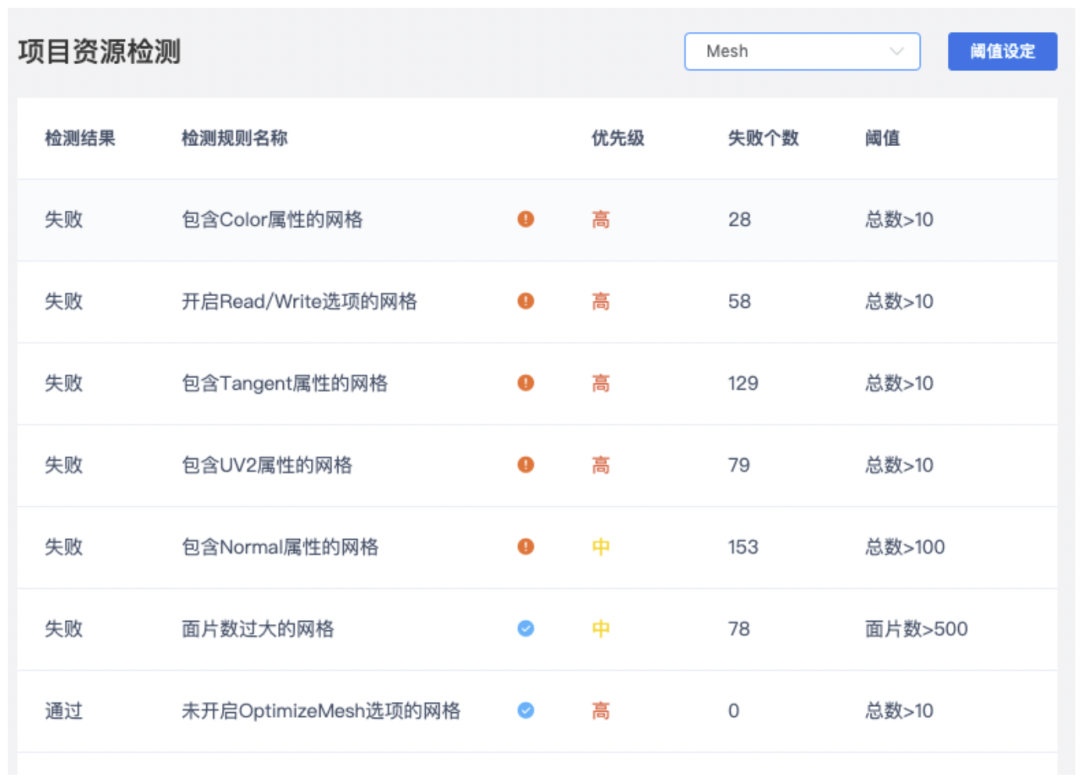This screenshot has width=1080, height=781.
Task: Select the 开启Read/Write选项的网格 rule name
Action: point(299,302)
